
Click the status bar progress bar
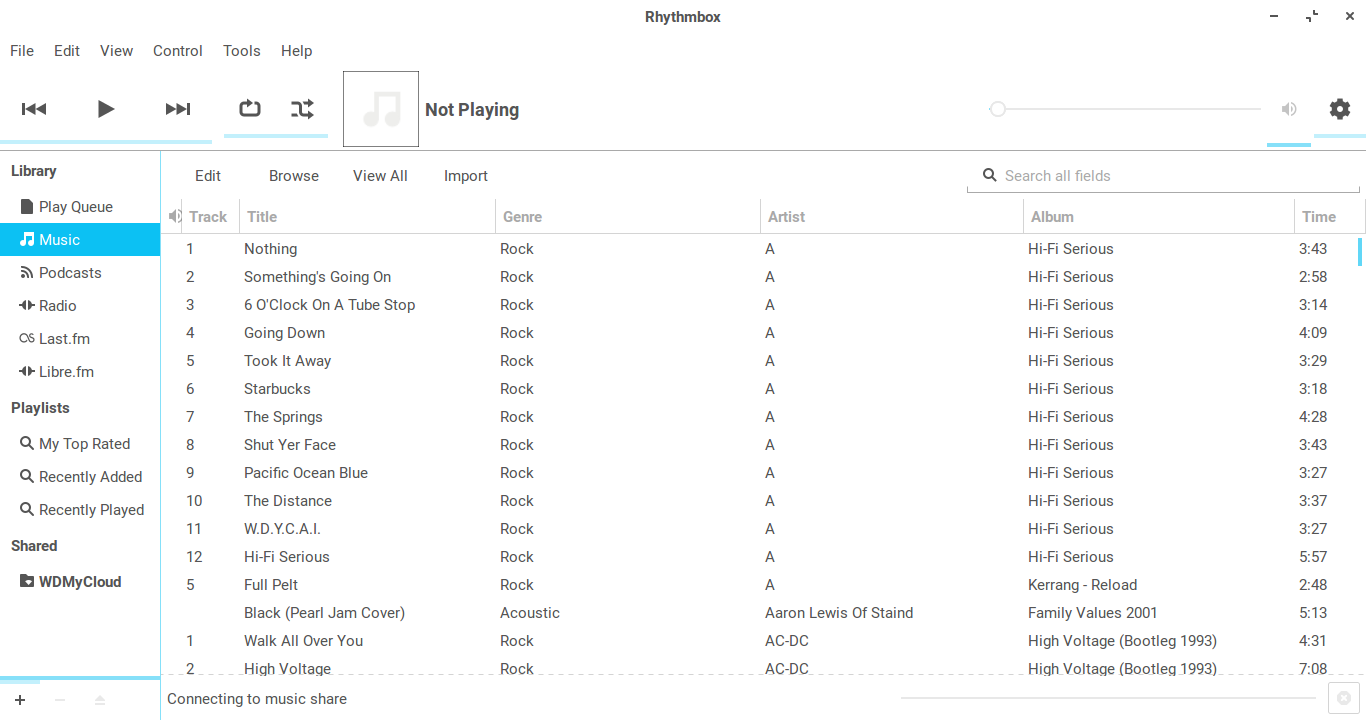pyautogui.click(x=1108, y=698)
